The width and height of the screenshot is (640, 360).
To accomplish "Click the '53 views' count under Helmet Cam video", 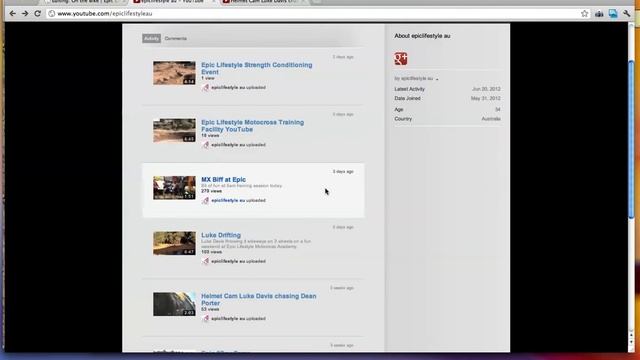I will (210, 309).
